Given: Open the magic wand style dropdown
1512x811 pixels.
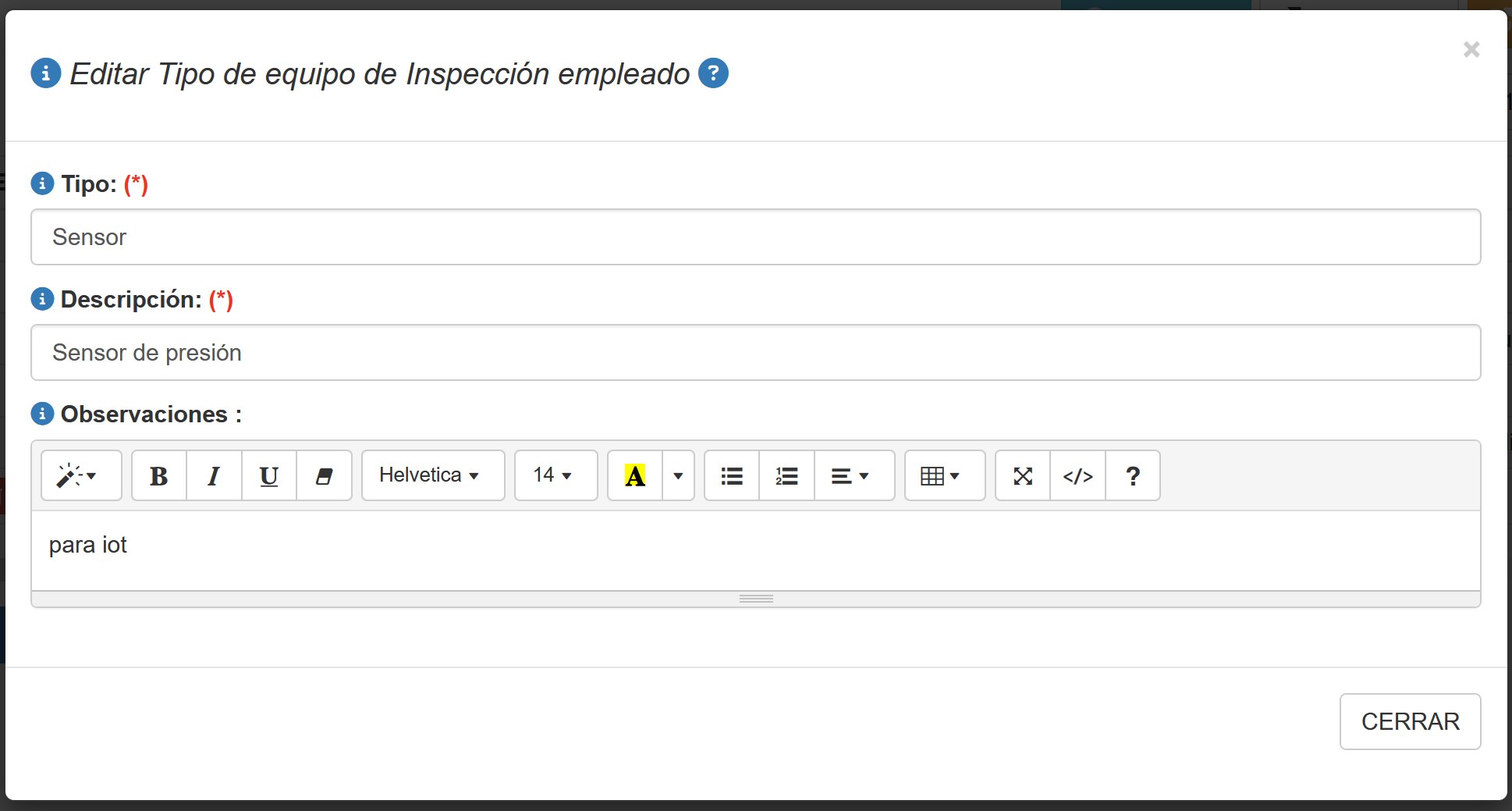Looking at the screenshot, I should [81, 475].
